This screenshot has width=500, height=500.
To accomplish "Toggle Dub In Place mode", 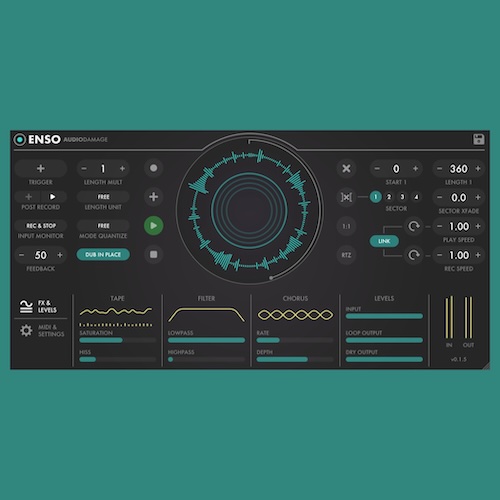I will [x=103, y=255].
